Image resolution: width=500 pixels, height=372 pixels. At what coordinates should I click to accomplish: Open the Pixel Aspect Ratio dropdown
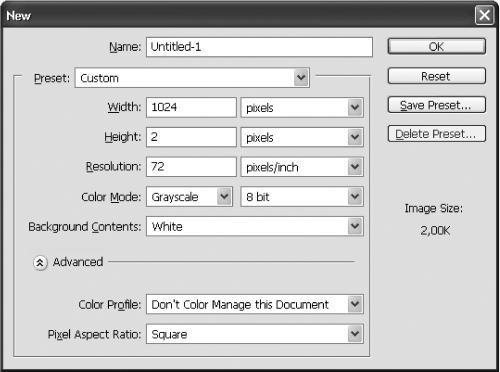tap(255, 334)
